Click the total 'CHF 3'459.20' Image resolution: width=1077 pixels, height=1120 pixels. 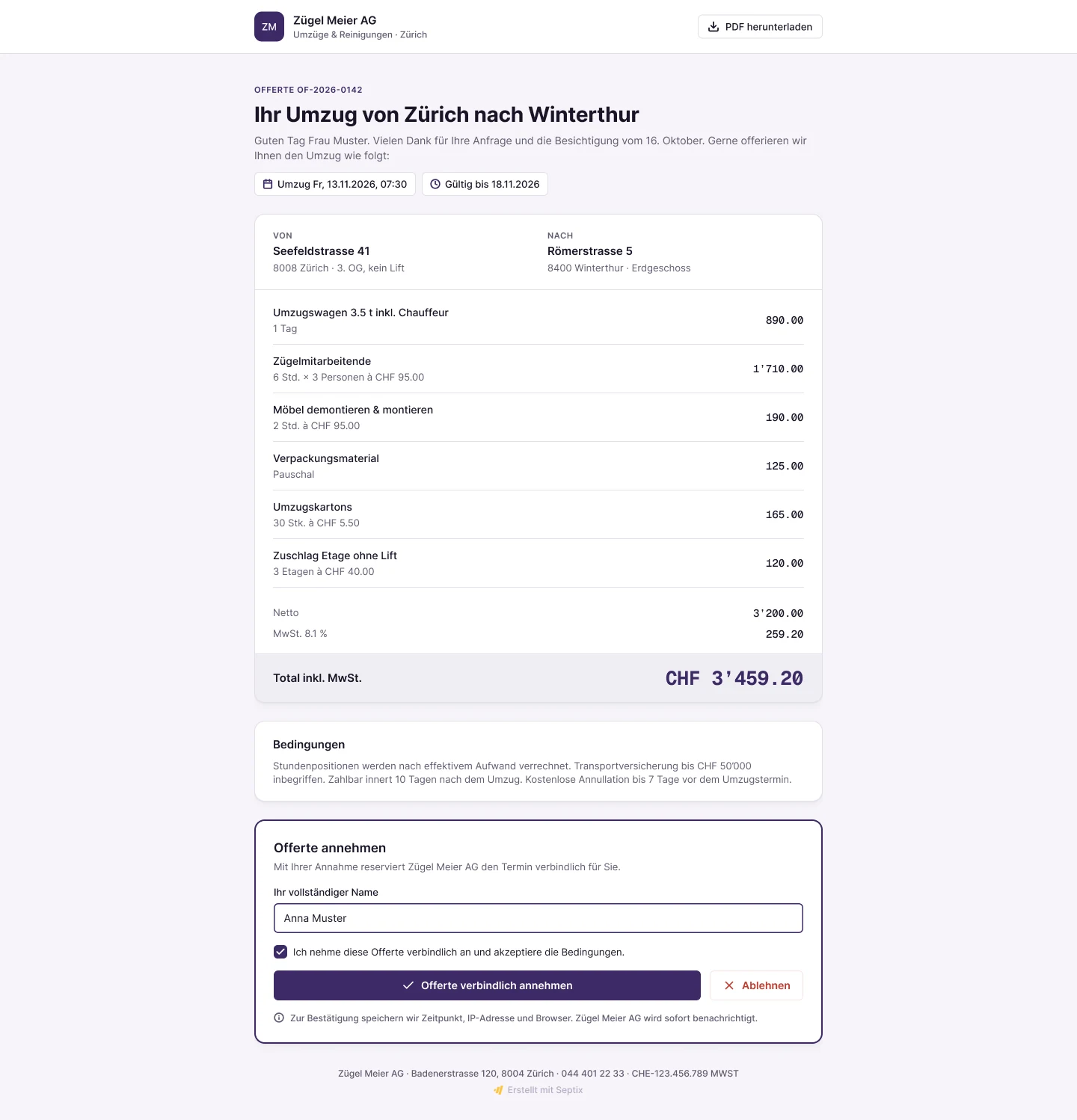734,678
